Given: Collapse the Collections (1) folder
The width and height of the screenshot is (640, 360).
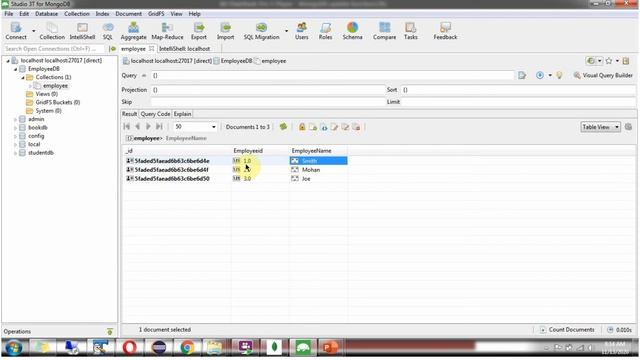Looking at the screenshot, I should point(23,78).
